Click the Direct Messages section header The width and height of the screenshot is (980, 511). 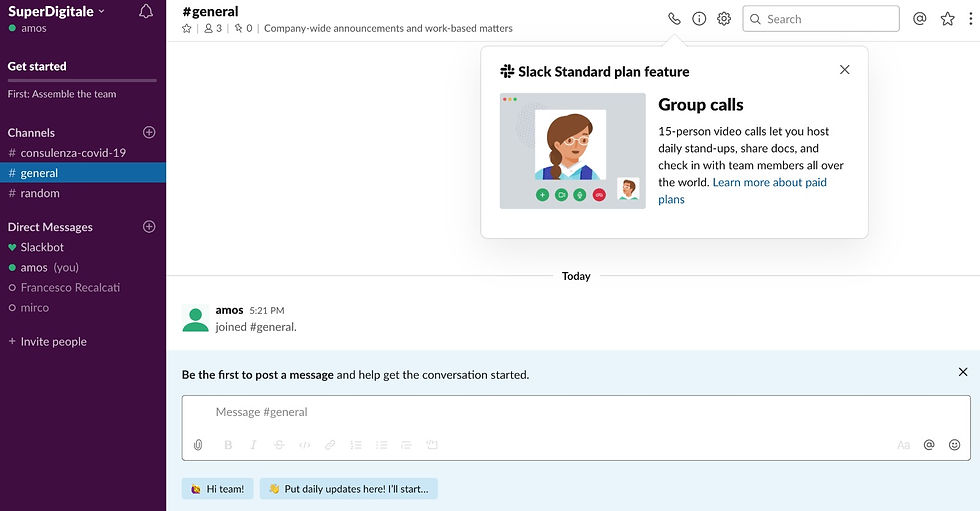point(50,227)
